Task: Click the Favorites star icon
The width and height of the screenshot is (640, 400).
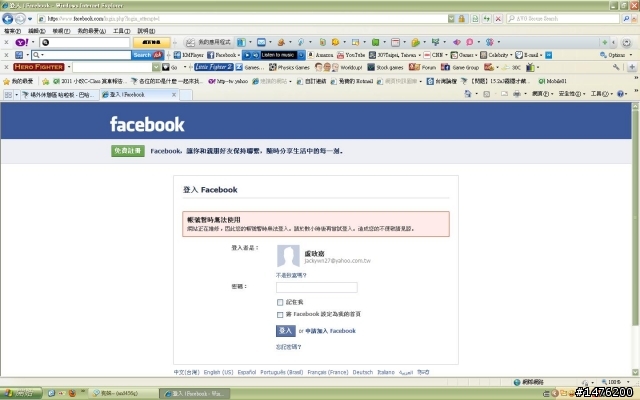Action: (6, 81)
